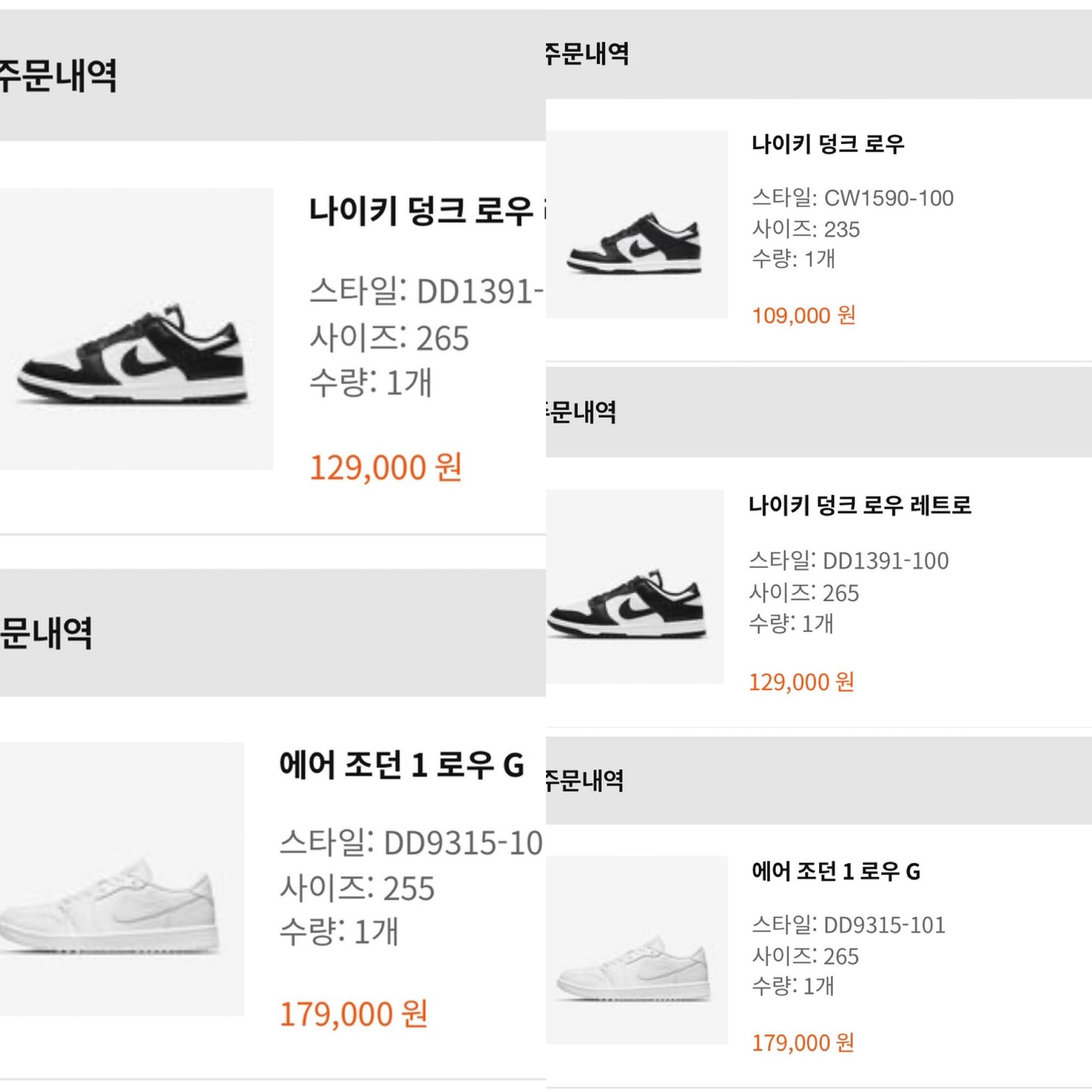This screenshot has width=1092, height=1092.
Task: Click the 사이즈: 255 text
Action: click(x=357, y=888)
